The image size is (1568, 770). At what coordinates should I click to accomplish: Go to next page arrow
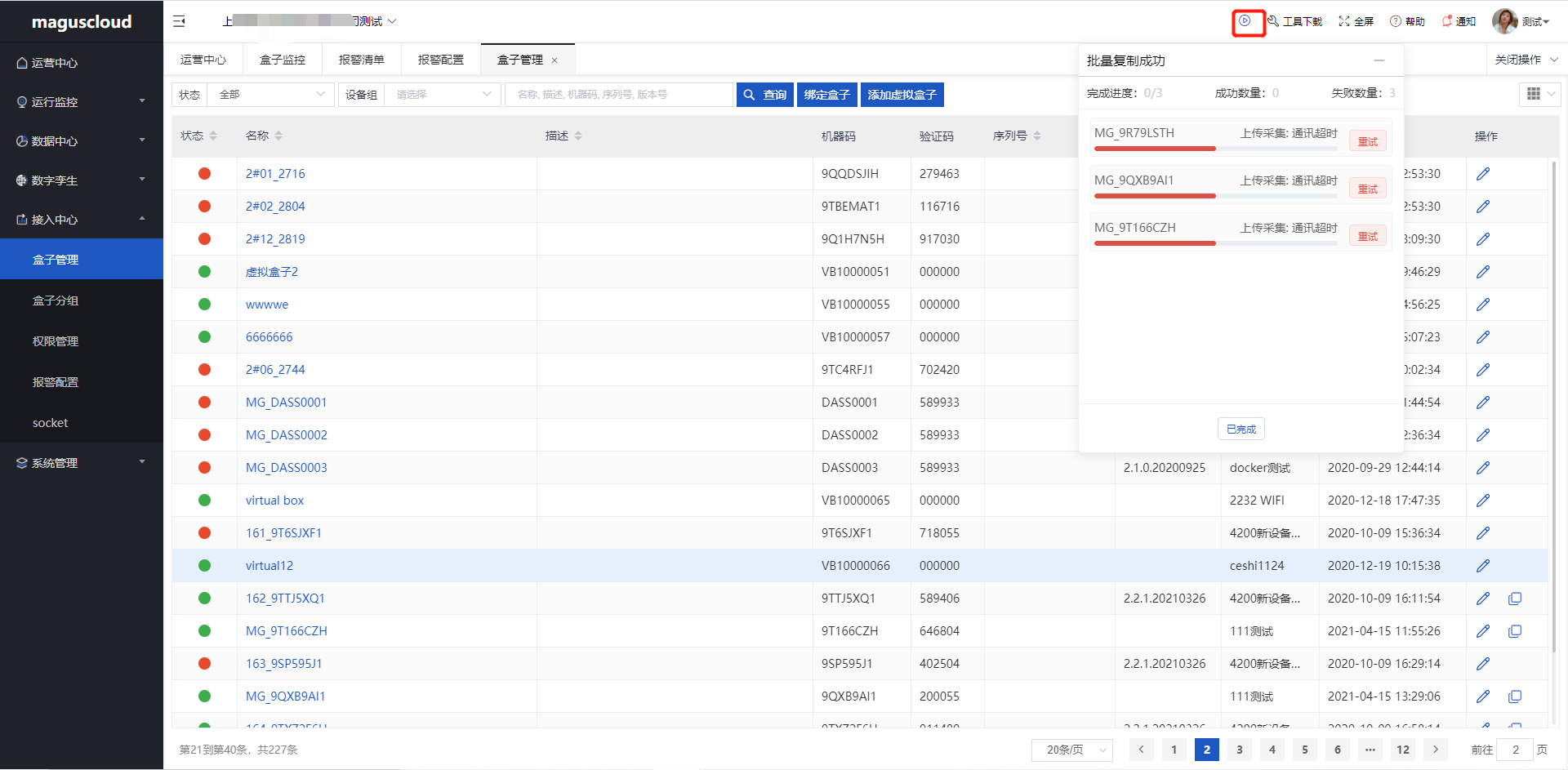(1436, 750)
